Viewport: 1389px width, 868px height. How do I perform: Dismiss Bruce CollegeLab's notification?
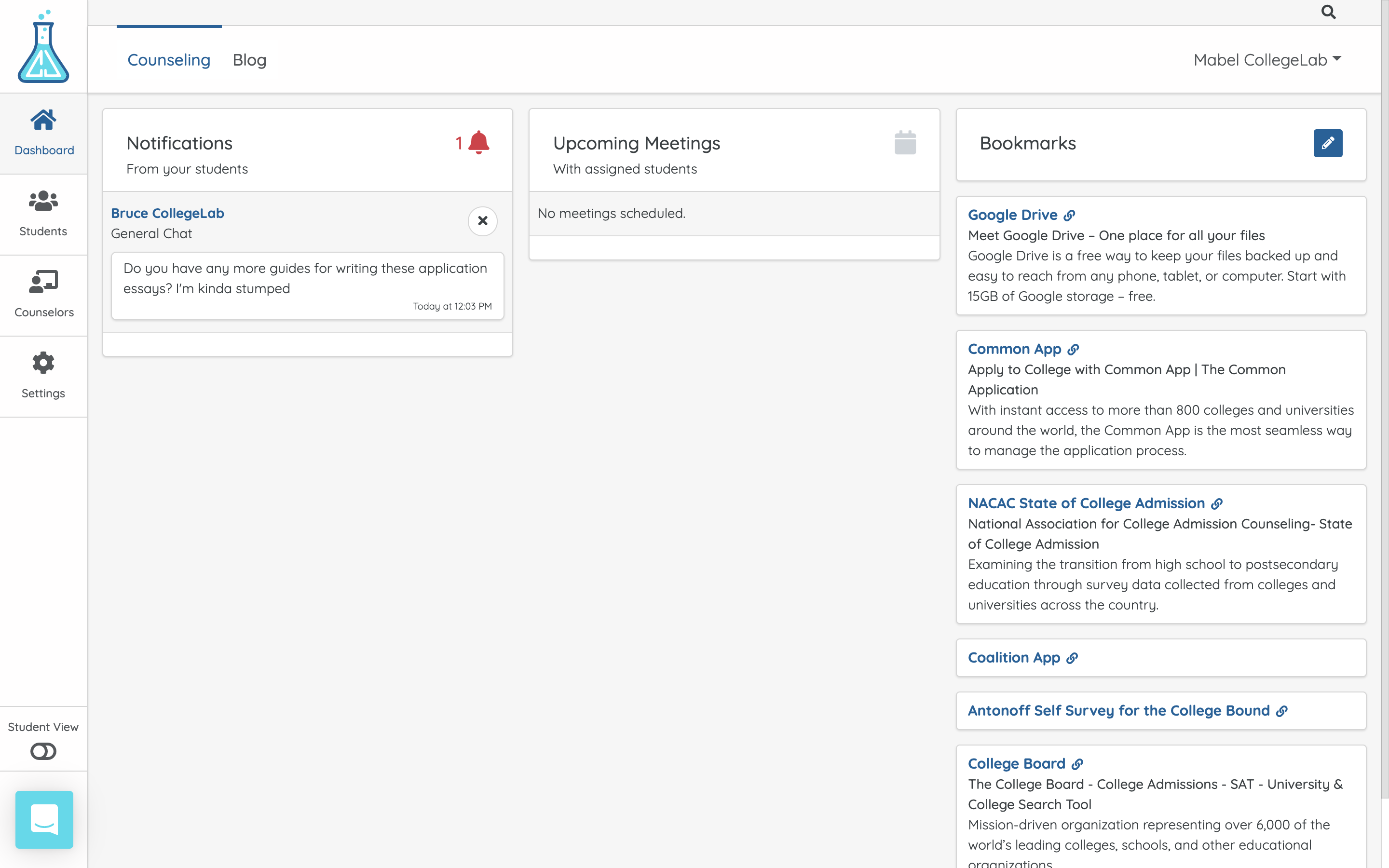[x=483, y=221]
